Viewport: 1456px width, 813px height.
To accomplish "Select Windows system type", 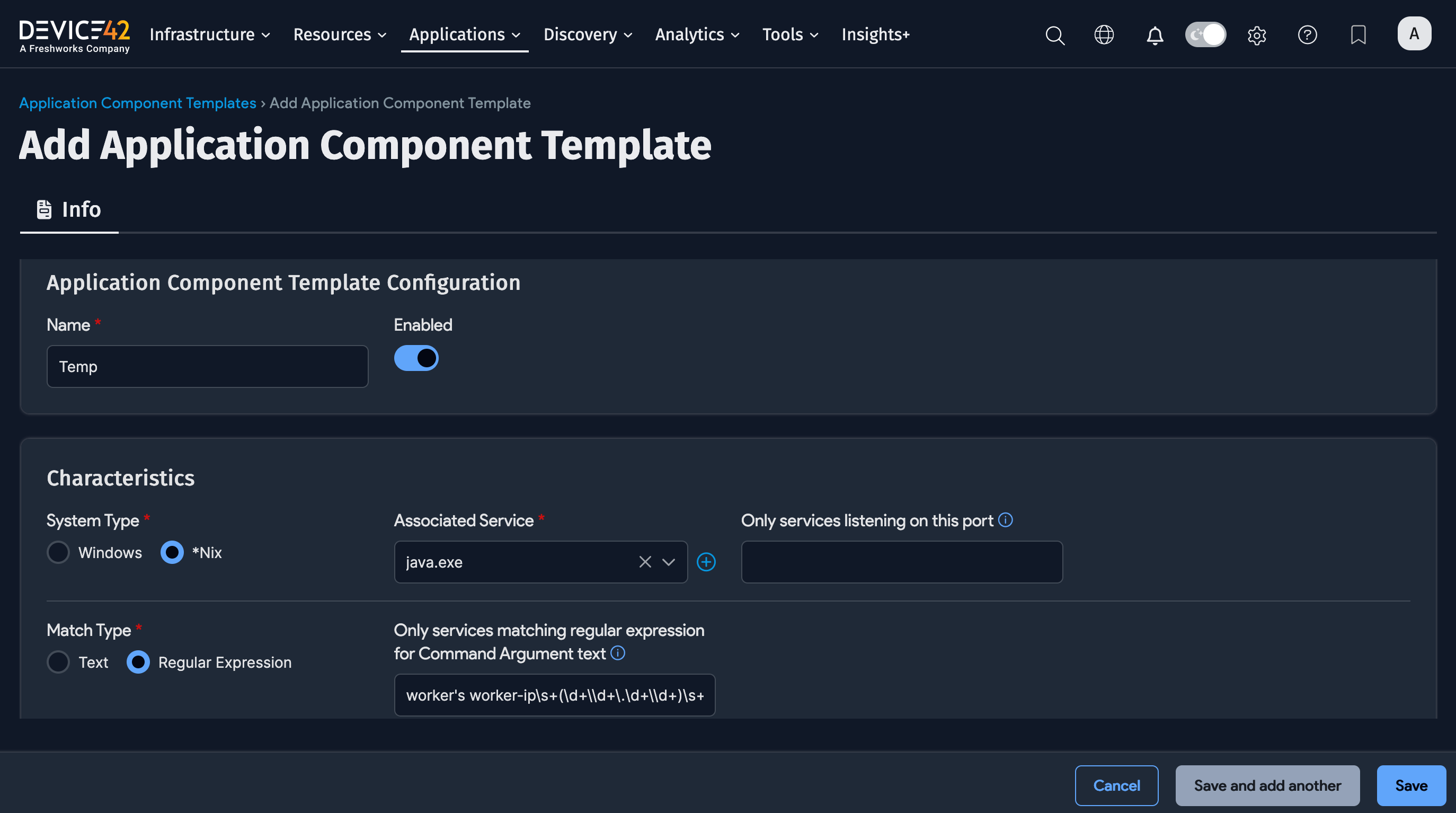I will pyautogui.click(x=58, y=552).
